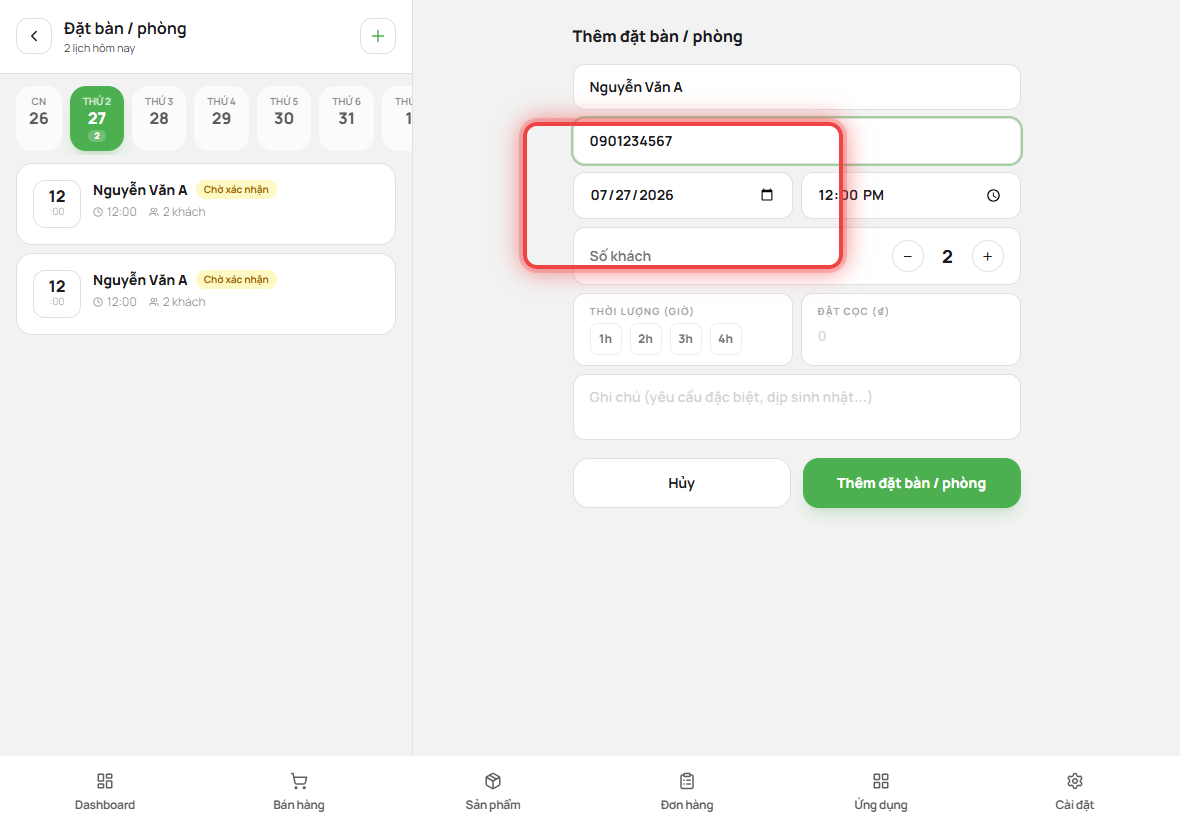Increase guest count with the plus stepper

987,257
